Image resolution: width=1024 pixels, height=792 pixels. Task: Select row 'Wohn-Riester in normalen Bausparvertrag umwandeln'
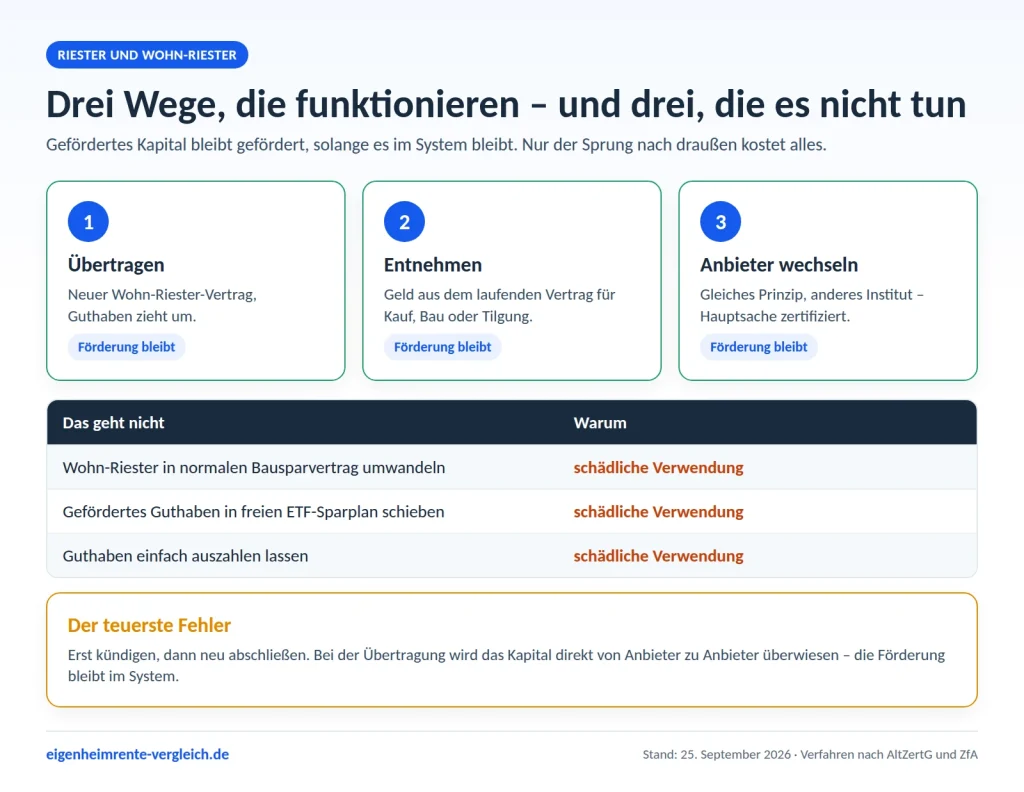(x=512, y=467)
